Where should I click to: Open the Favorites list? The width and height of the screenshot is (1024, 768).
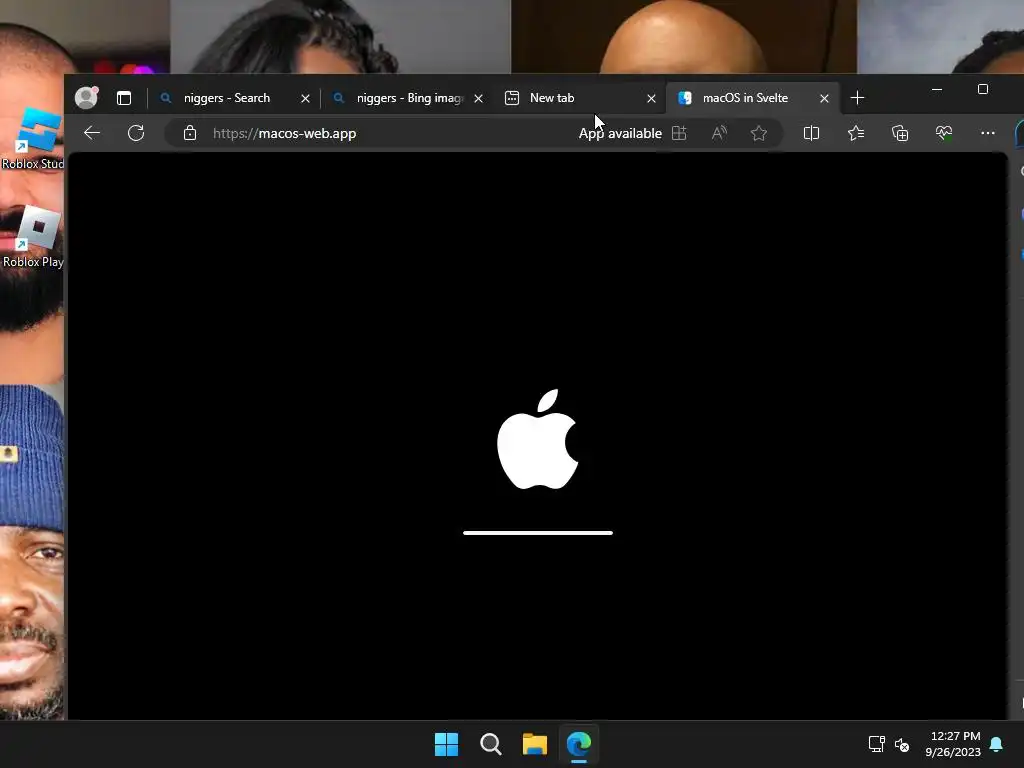(x=856, y=133)
